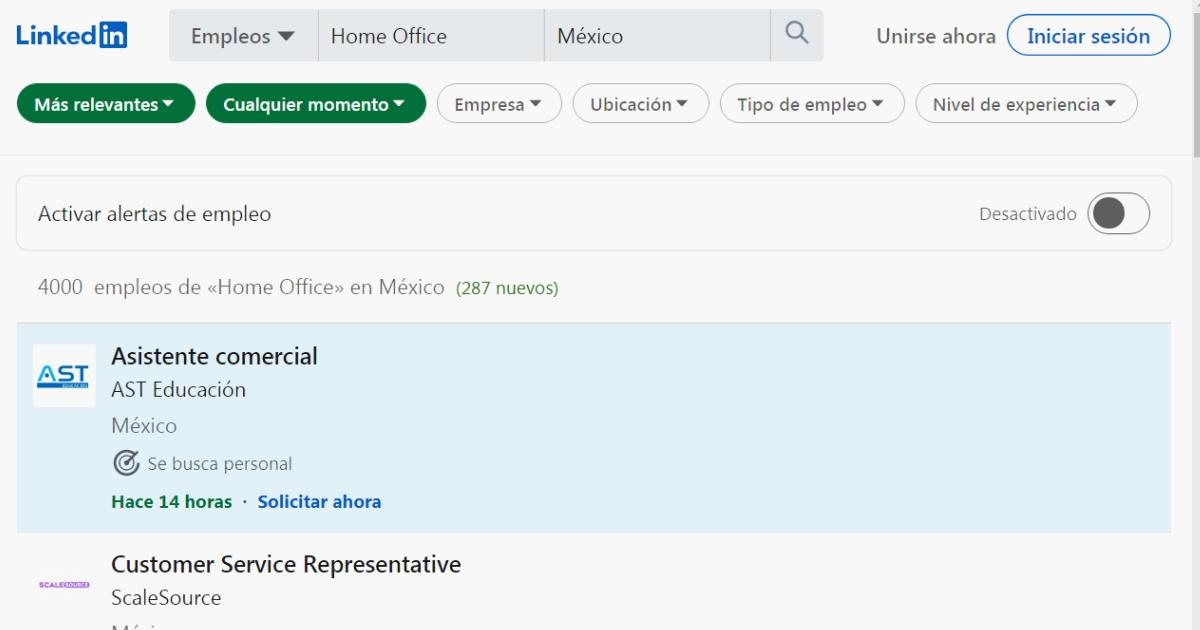Expand the Ubicación filter
Screen dimensions: 1200x630
coord(641,104)
